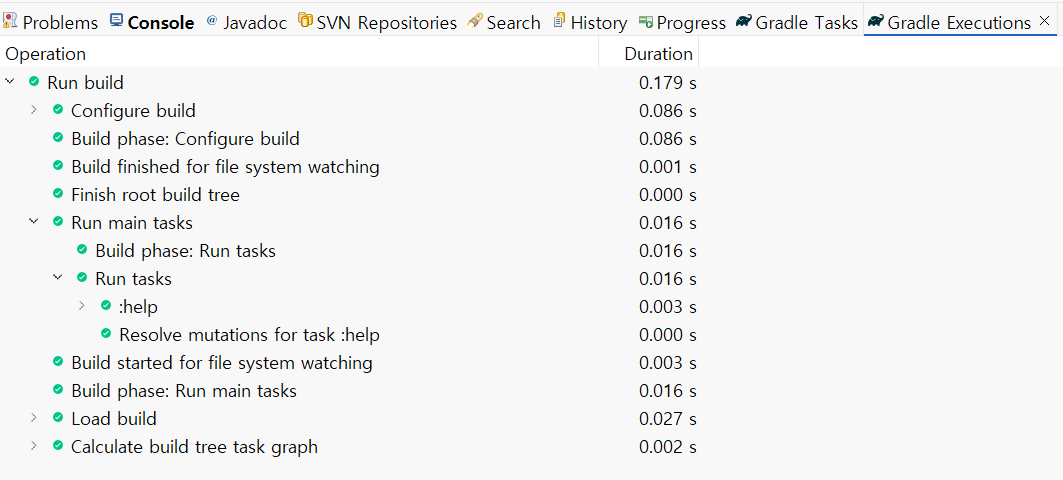Image resolution: width=1063 pixels, height=480 pixels.
Task: Sort by the Operation column header
Action: [46, 54]
